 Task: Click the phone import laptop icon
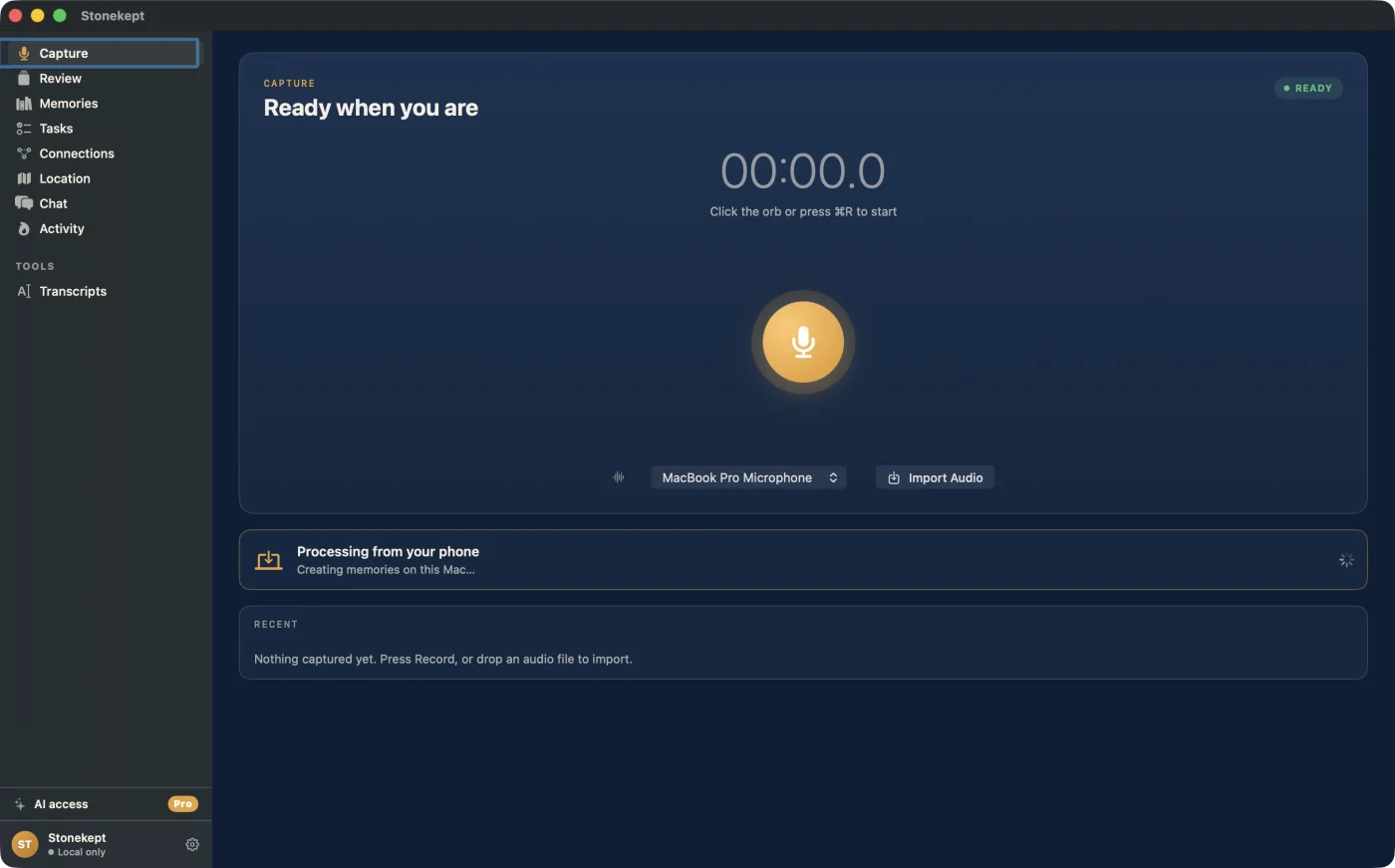[269, 560]
